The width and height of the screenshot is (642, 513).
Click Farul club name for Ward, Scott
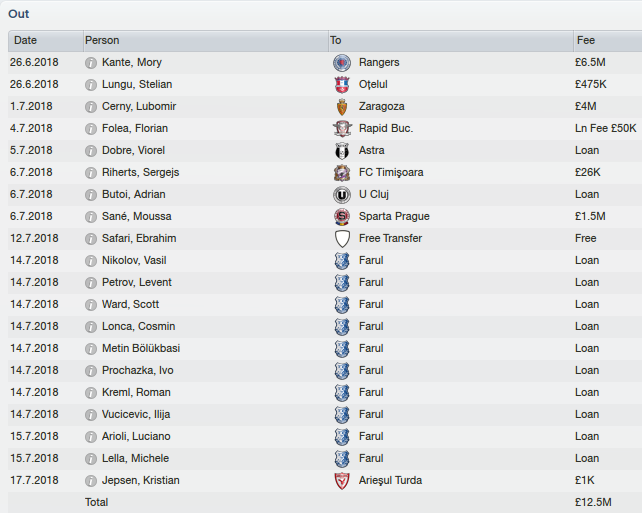point(371,305)
